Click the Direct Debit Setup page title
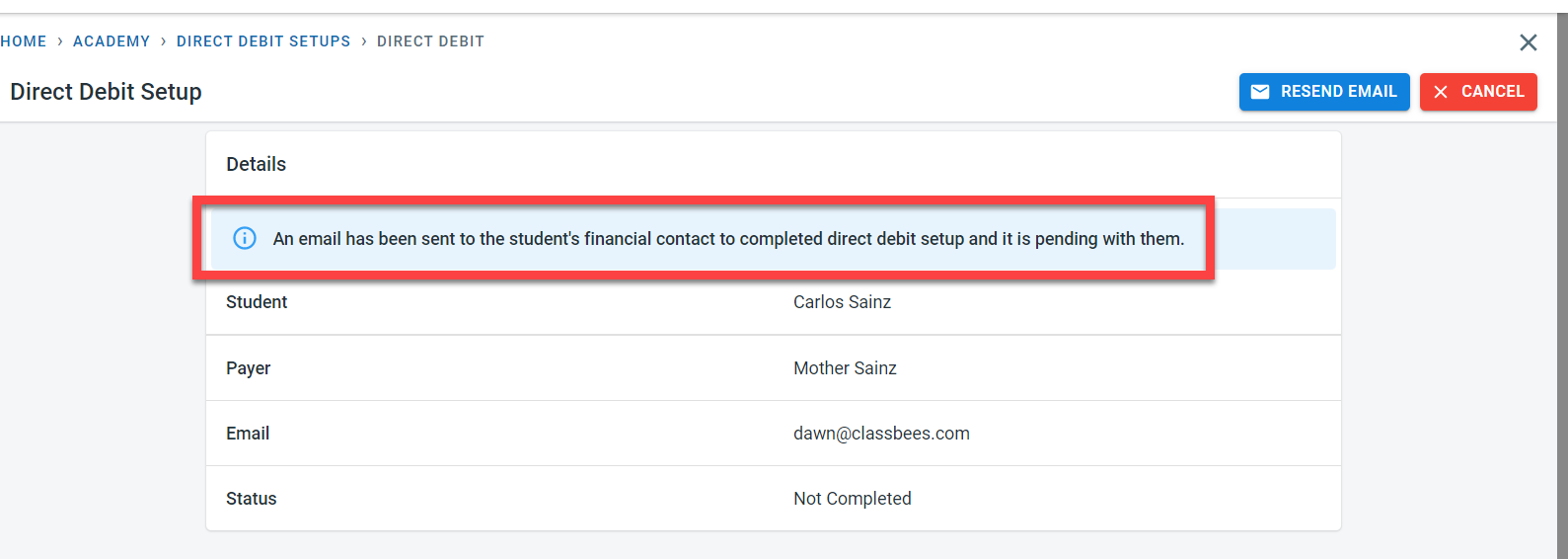The width and height of the screenshot is (1568, 559). coord(107,92)
